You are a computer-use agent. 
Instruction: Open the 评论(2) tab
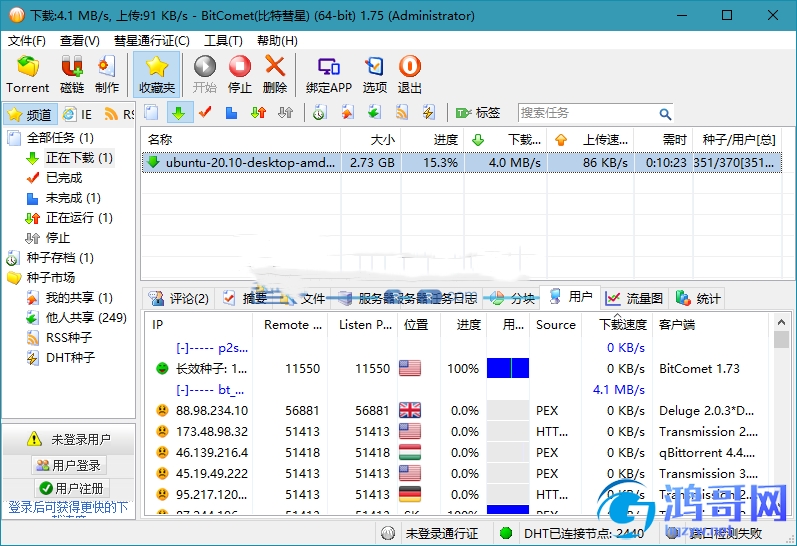coord(178,298)
